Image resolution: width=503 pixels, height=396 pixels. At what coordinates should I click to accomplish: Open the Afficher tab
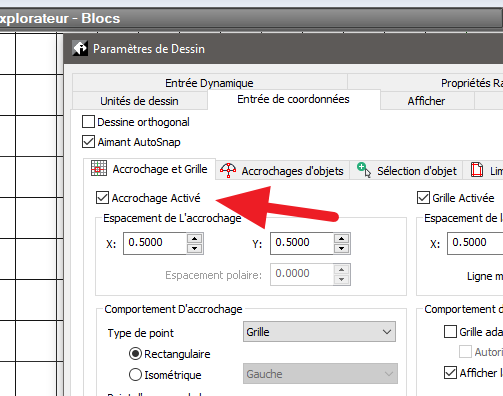pos(426,101)
